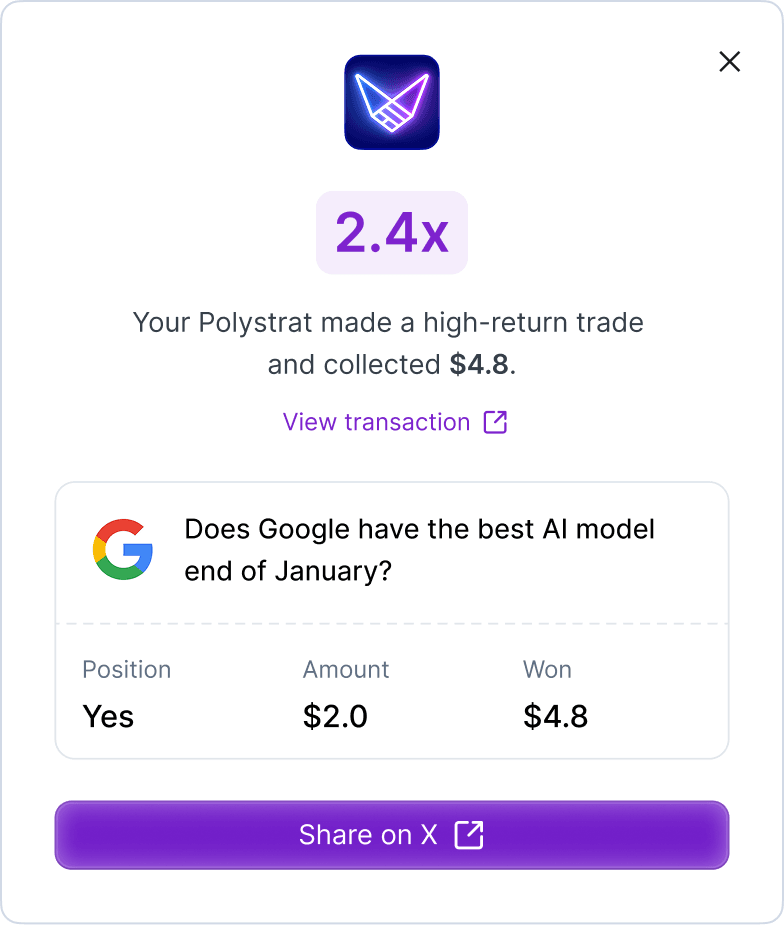Click the share arrow icon on the purple button
This screenshot has height=925, width=784.
(x=469, y=833)
